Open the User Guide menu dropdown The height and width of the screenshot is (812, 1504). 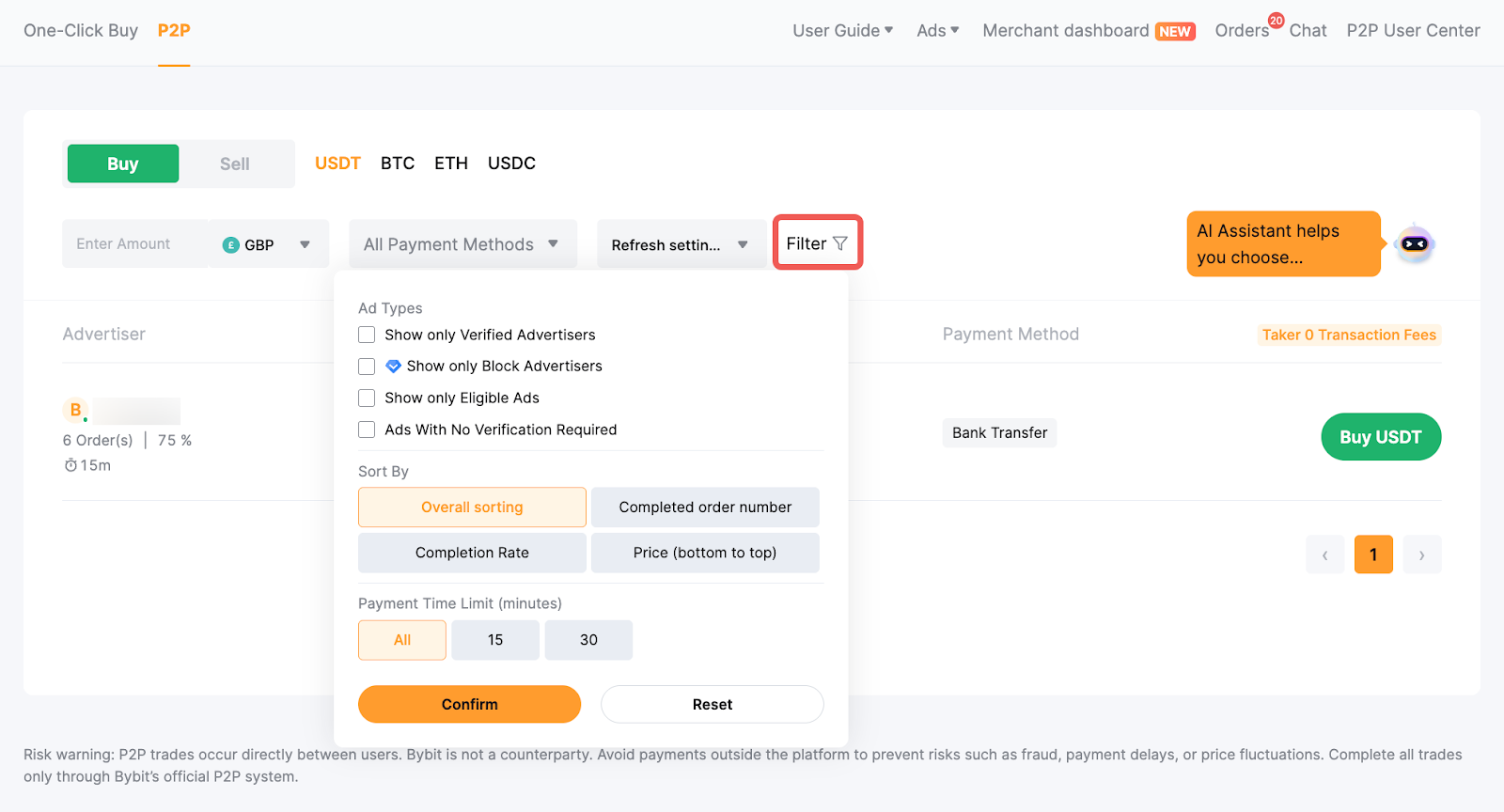842,31
